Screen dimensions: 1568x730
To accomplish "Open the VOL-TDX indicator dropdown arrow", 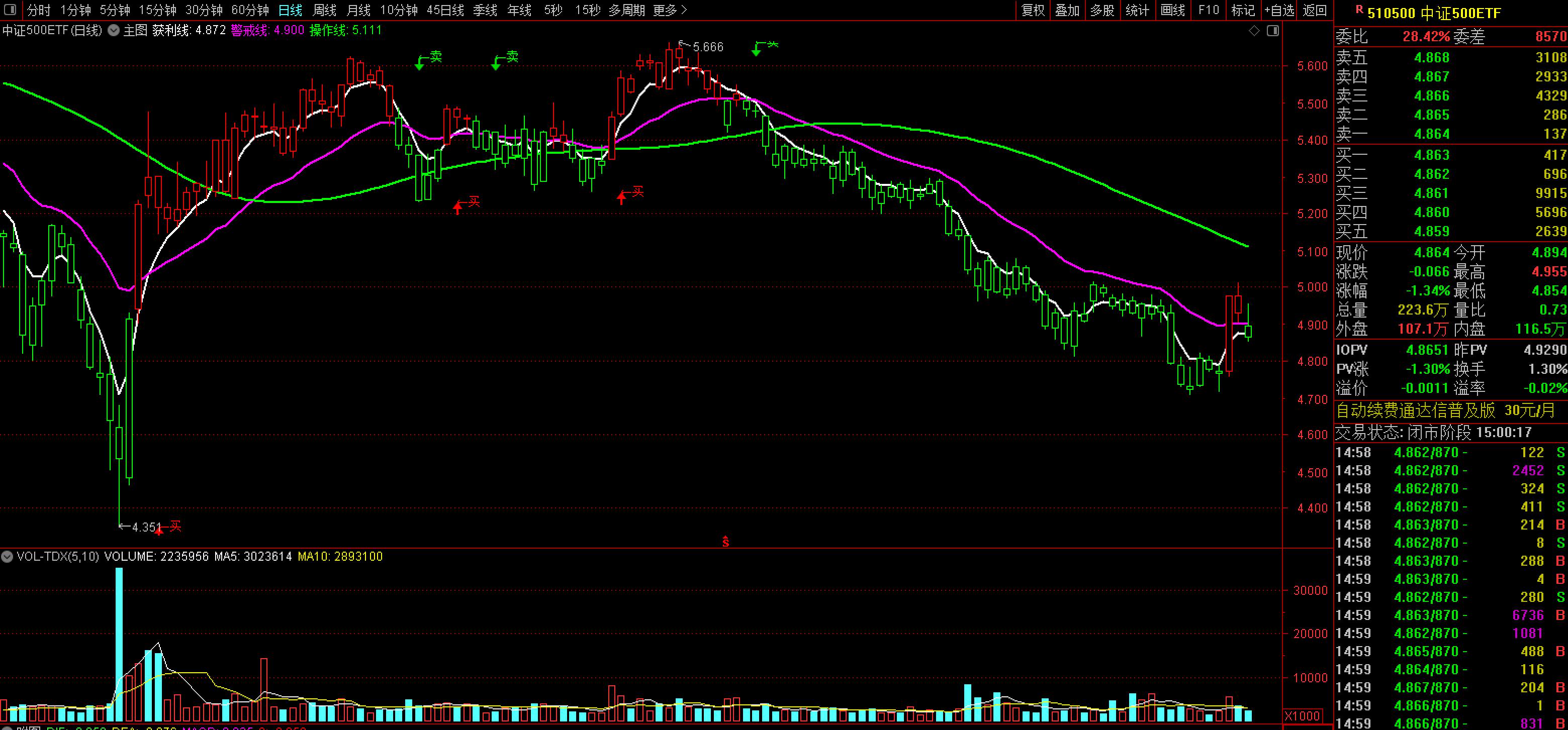I will coord(7,556).
